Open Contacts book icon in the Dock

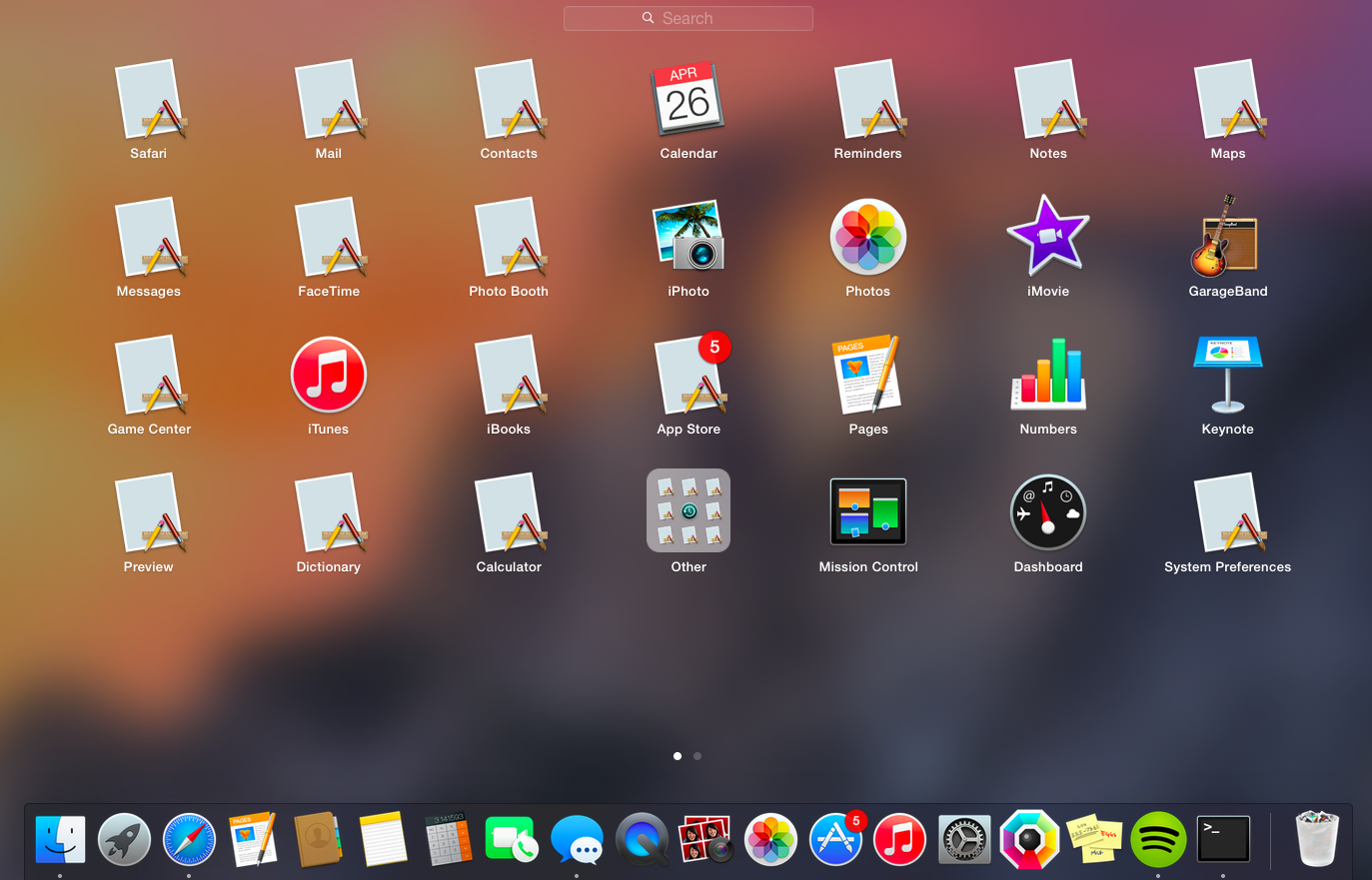(x=319, y=839)
